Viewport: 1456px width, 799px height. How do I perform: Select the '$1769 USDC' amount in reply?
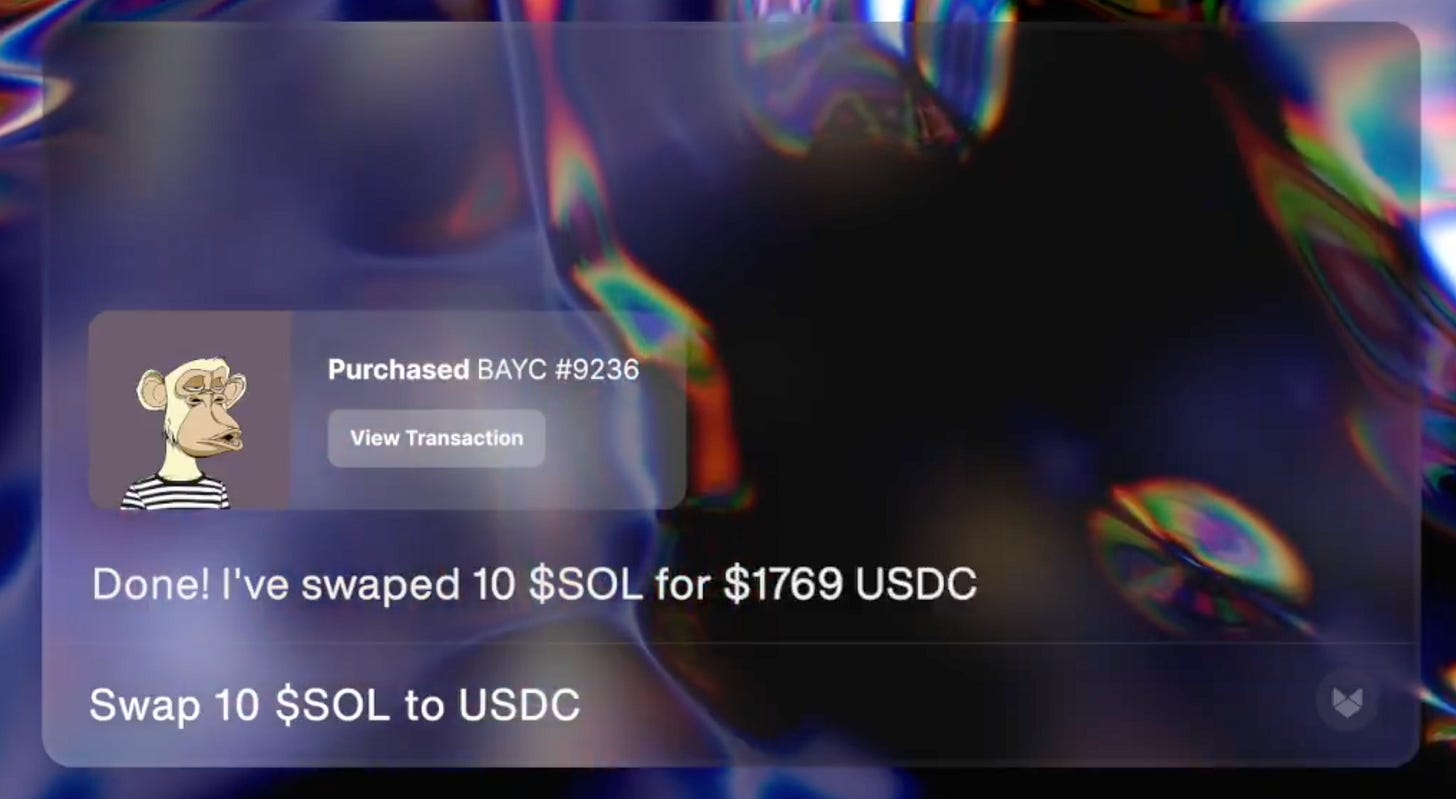[x=849, y=585]
